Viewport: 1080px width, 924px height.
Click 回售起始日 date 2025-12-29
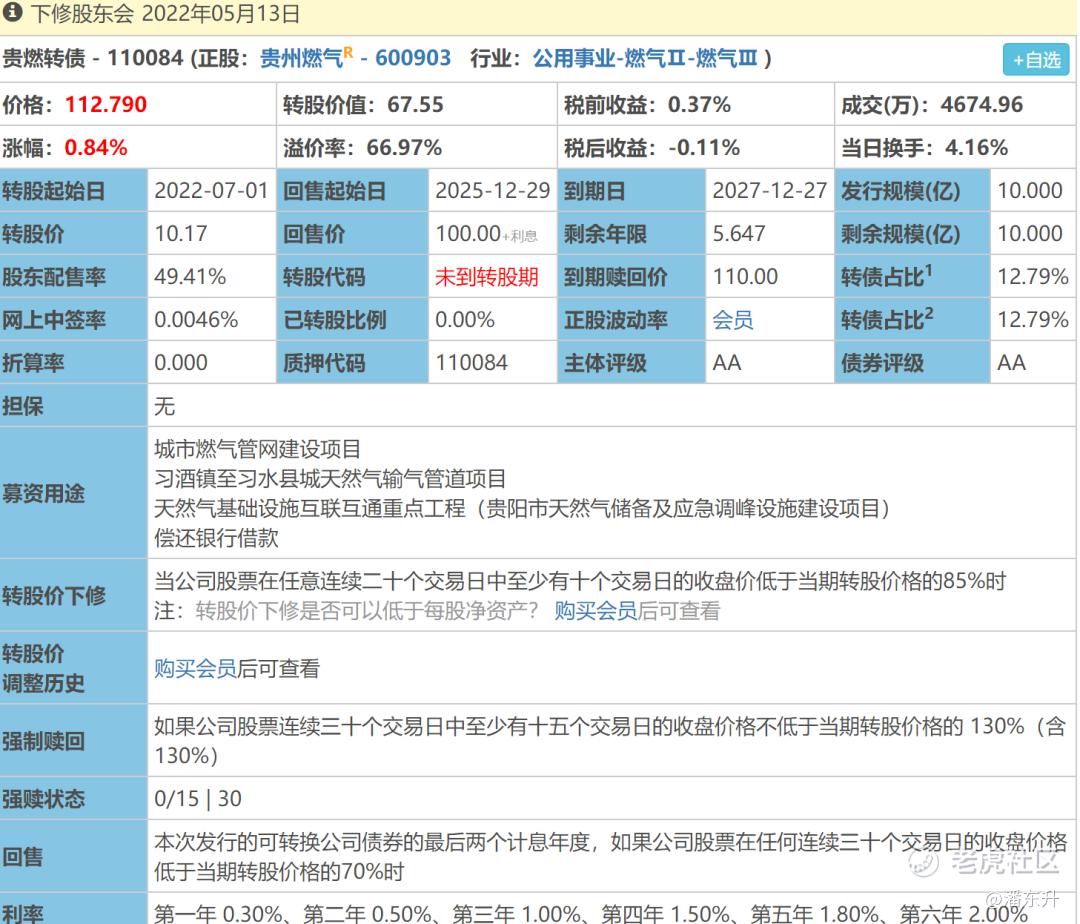pos(492,191)
